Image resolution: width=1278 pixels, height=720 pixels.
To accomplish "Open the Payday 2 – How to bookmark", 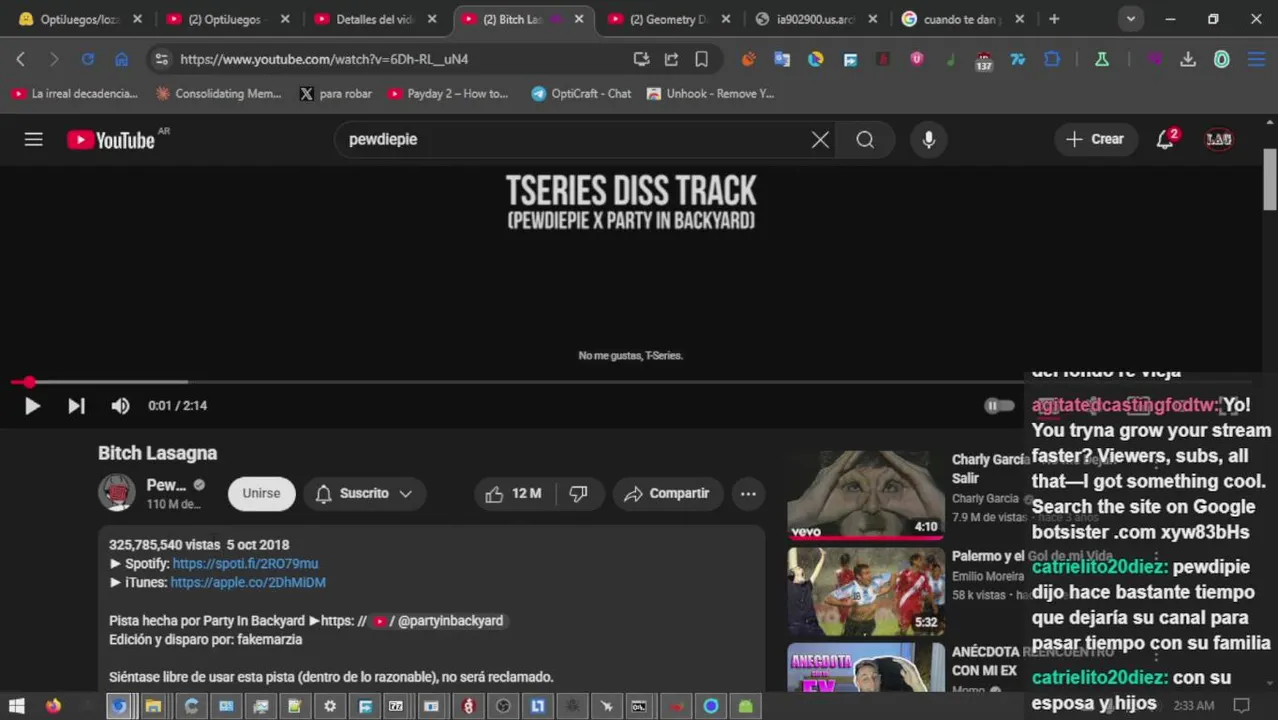I will [x=449, y=93].
